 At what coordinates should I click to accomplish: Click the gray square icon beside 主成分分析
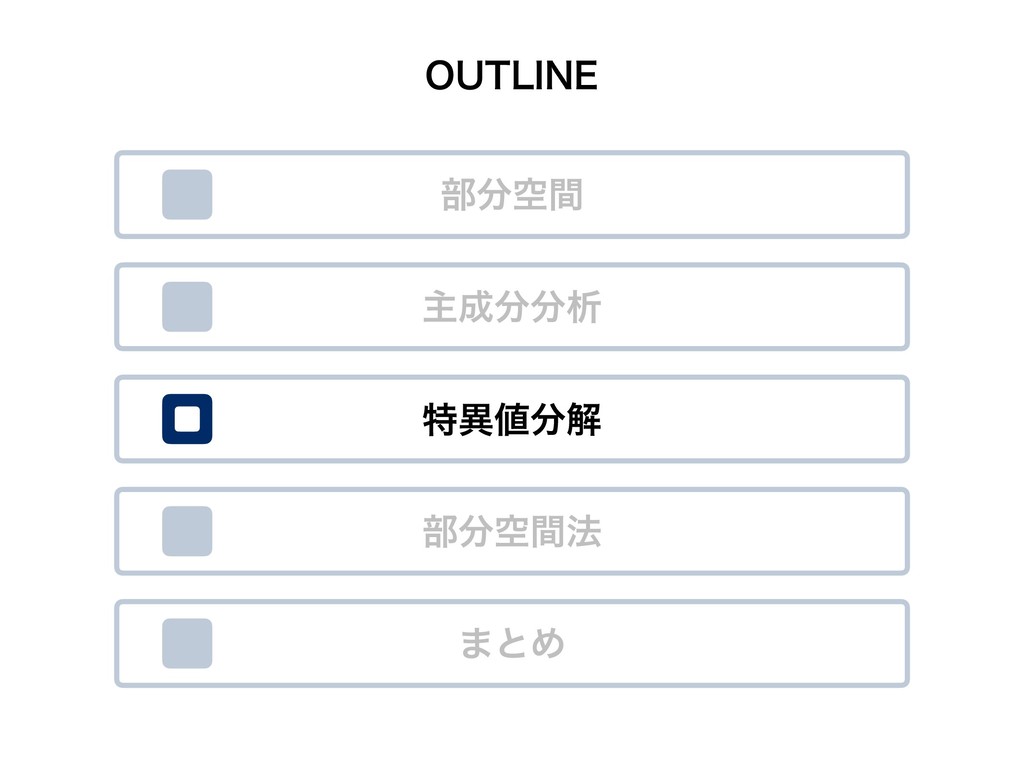(187, 307)
